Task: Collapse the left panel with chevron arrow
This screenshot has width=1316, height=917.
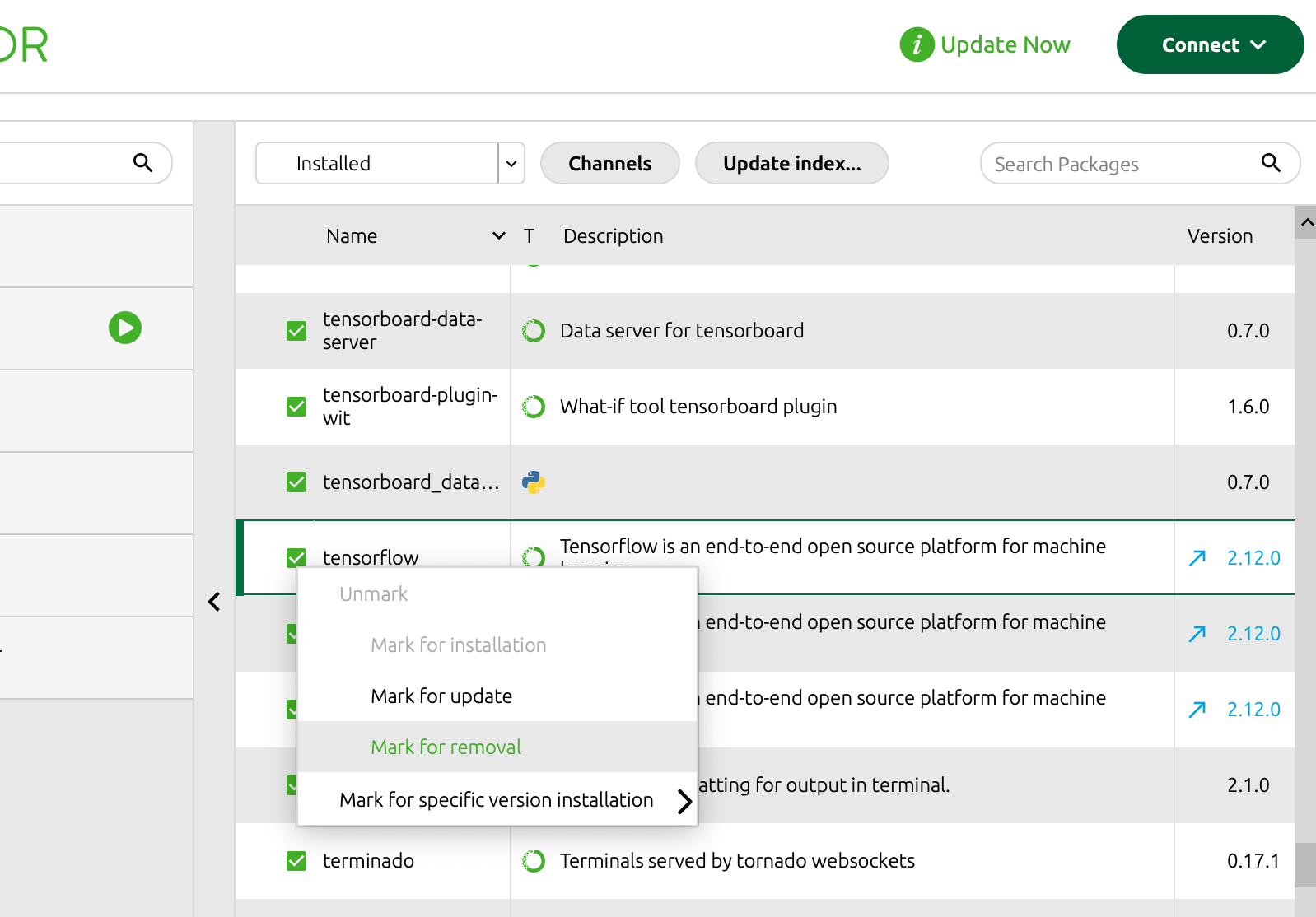Action: [x=214, y=602]
